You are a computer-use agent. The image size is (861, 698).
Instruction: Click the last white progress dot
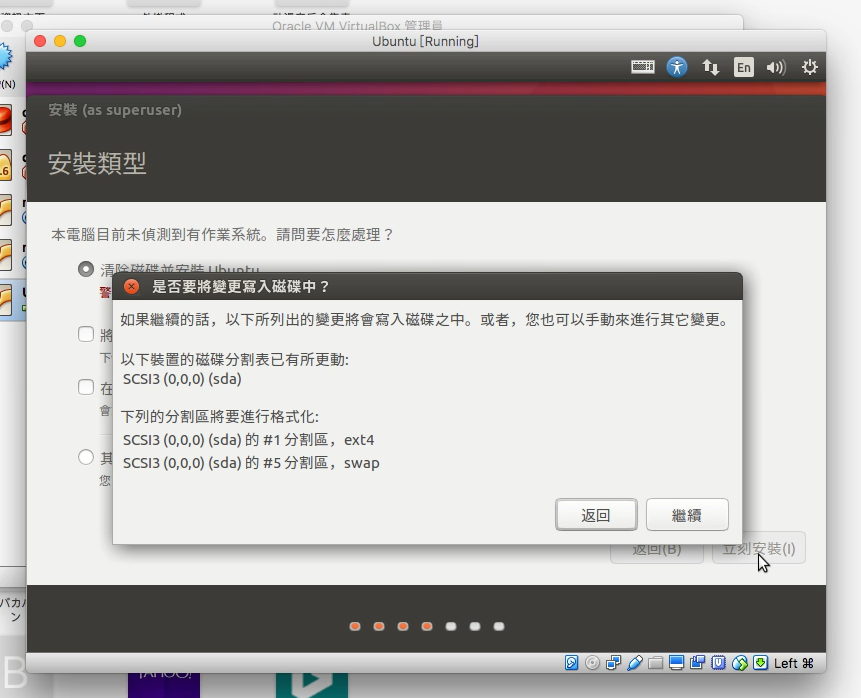pyautogui.click(x=499, y=626)
